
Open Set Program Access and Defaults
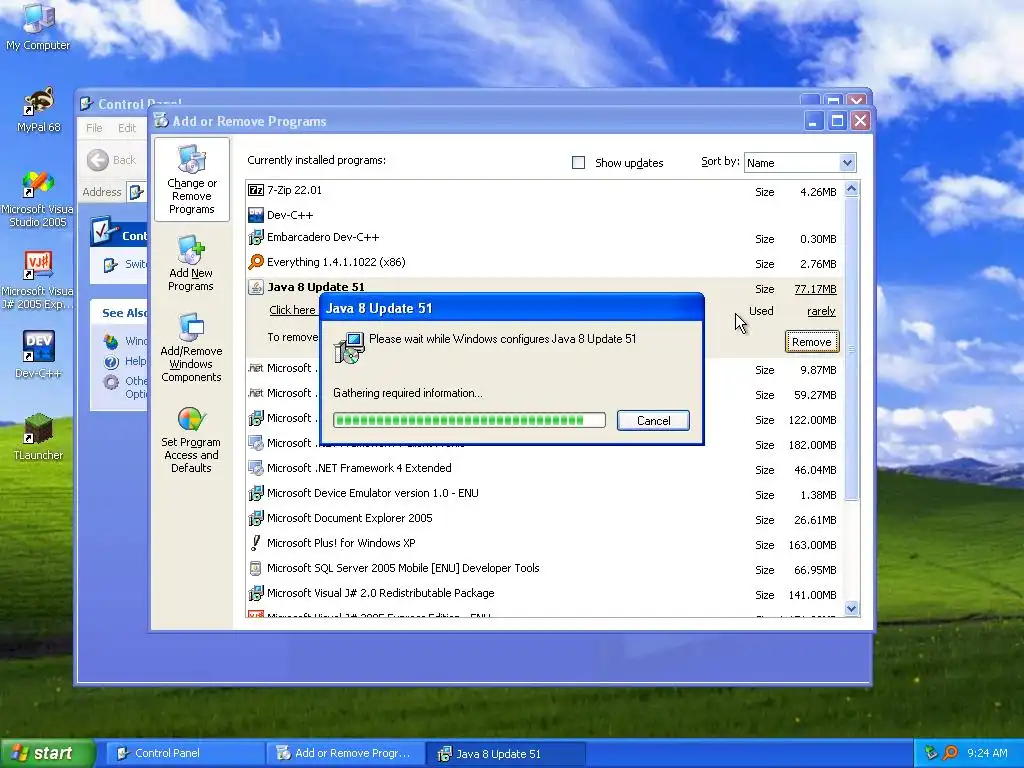coord(191,440)
